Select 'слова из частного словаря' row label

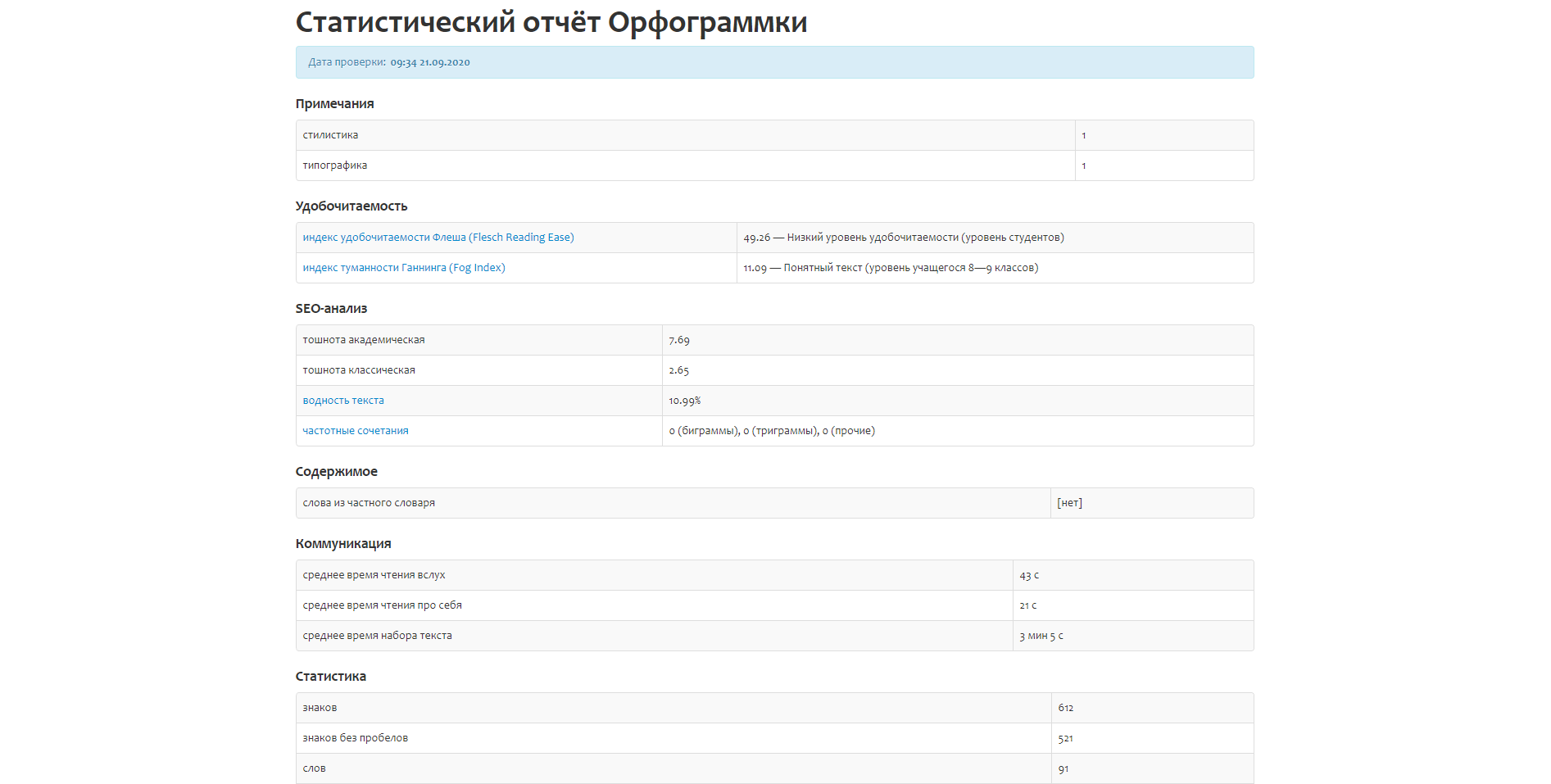[369, 503]
